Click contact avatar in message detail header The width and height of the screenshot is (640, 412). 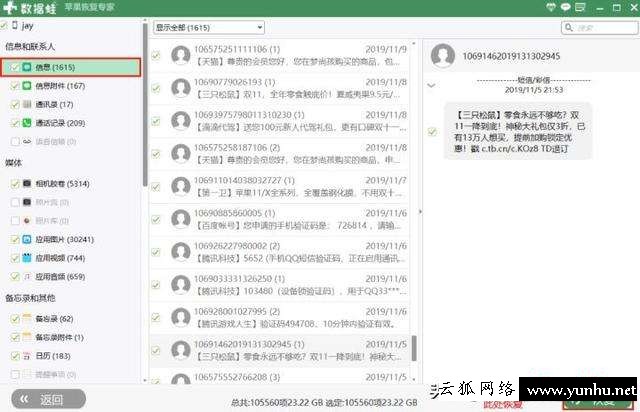443,55
